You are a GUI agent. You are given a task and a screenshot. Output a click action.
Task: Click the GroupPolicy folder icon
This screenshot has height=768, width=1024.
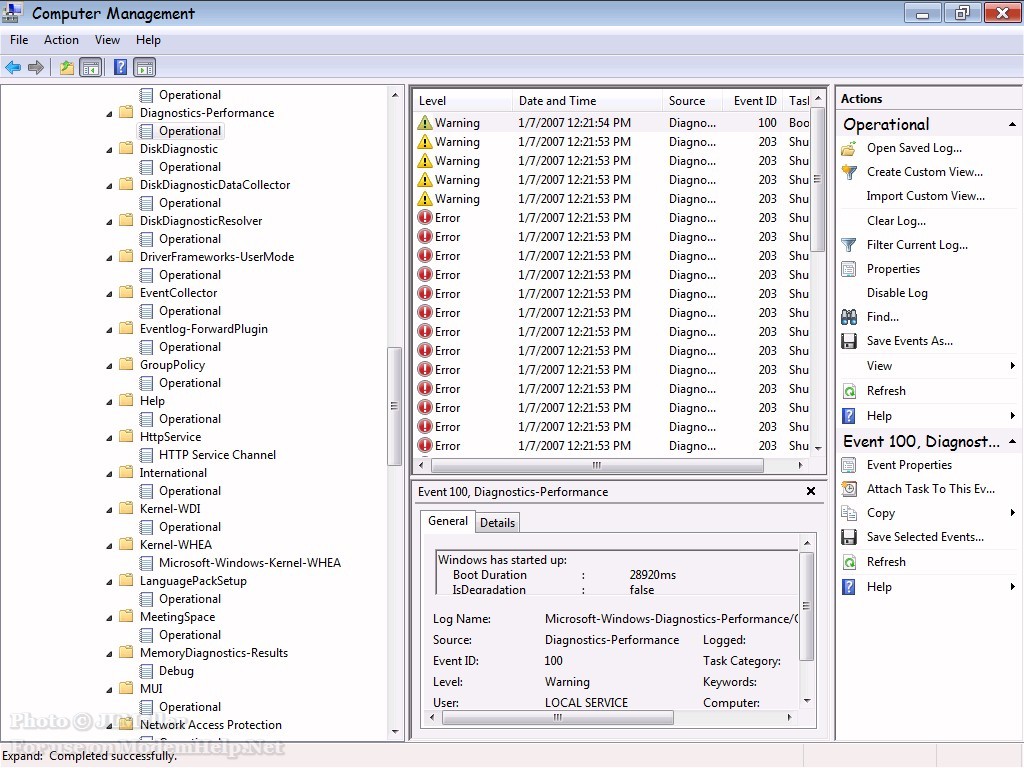point(127,364)
